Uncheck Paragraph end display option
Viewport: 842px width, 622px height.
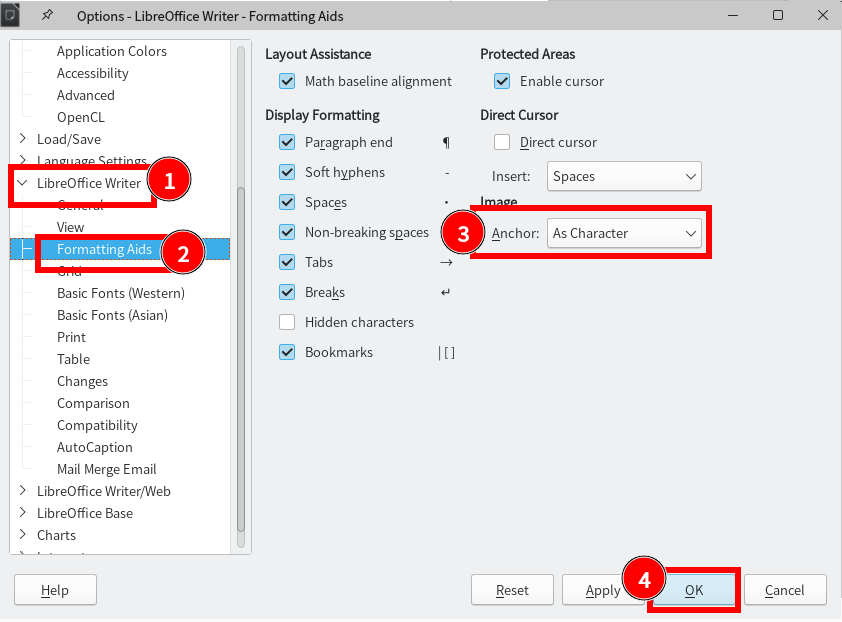[287, 142]
